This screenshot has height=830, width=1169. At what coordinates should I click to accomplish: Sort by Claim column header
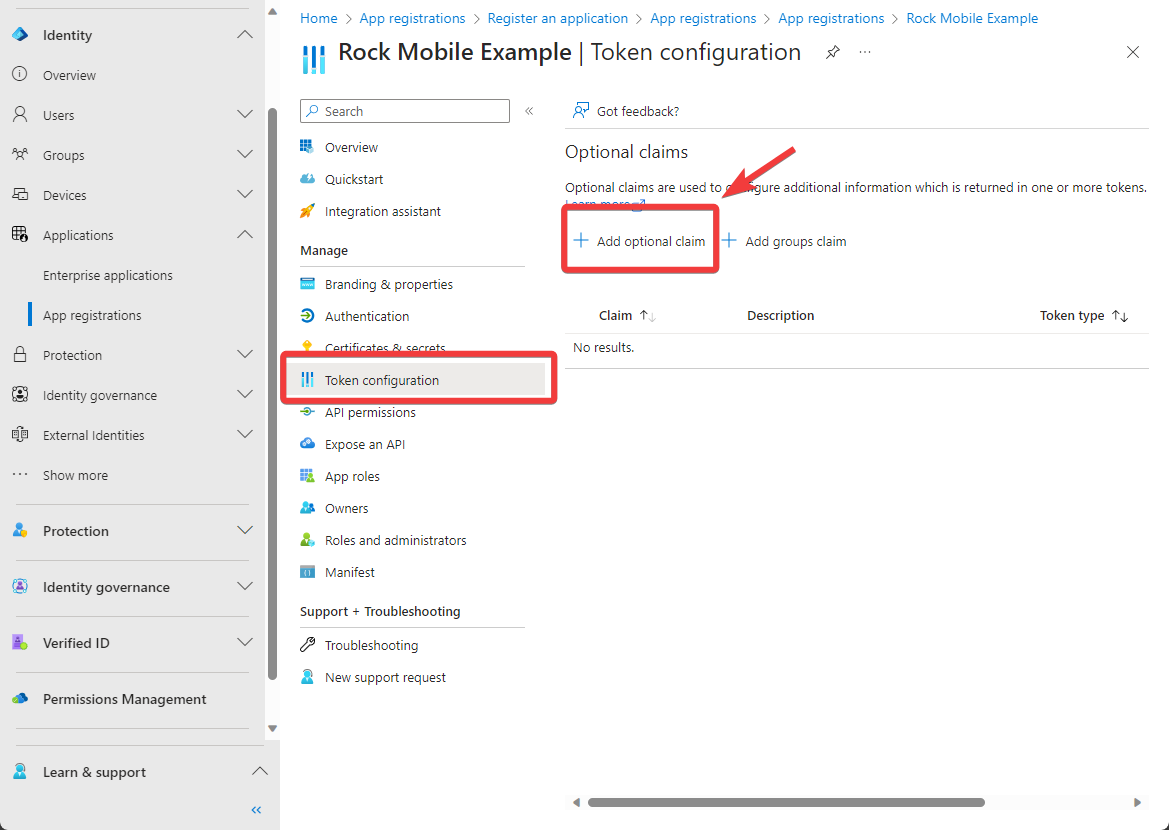click(x=627, y=315)
